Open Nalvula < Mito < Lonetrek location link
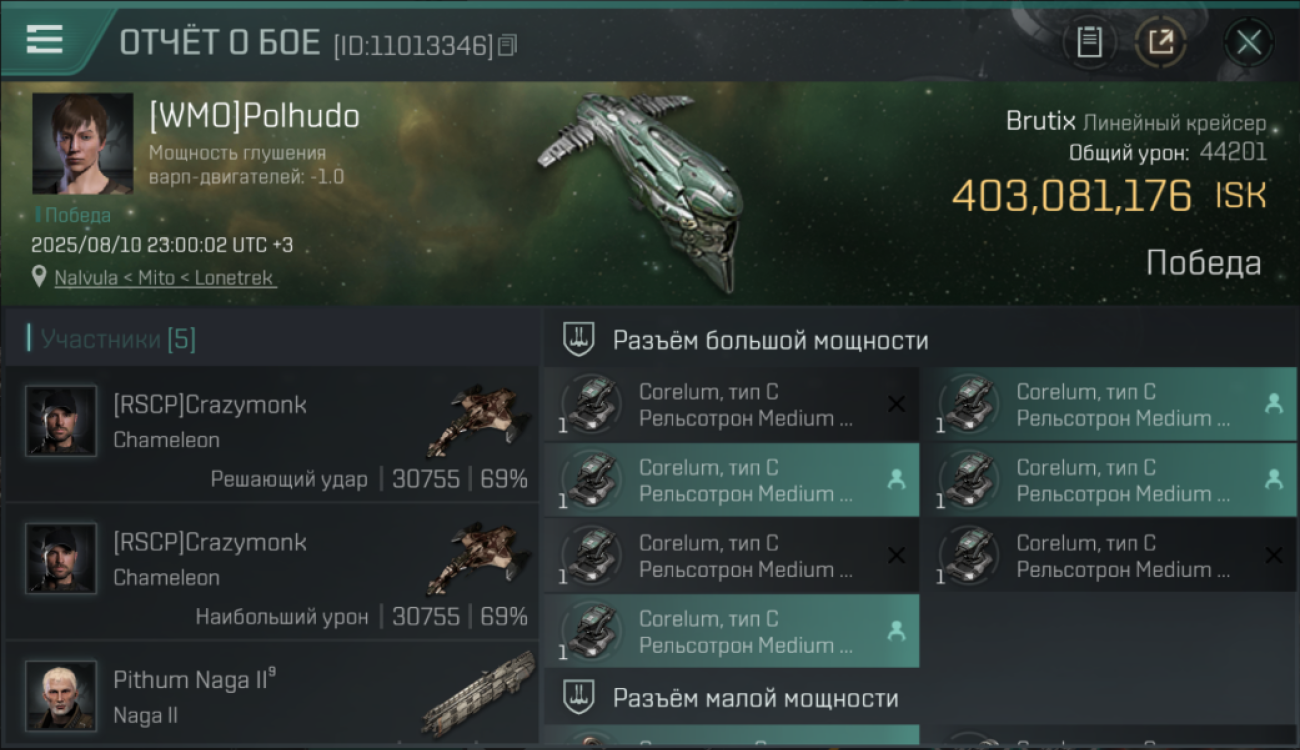Viewport: 1300px width, 750px height. [165, 278]
